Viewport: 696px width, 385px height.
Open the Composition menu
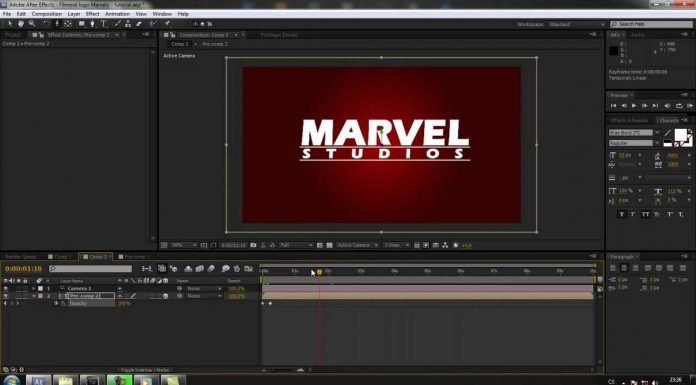[47, 14]
